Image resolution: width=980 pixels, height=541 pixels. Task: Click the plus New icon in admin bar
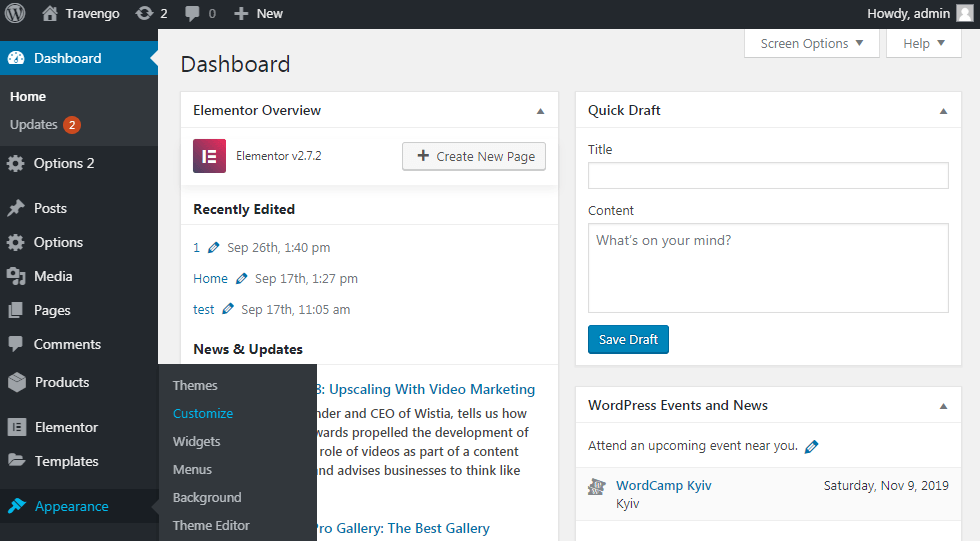click(x=241, y=14)
